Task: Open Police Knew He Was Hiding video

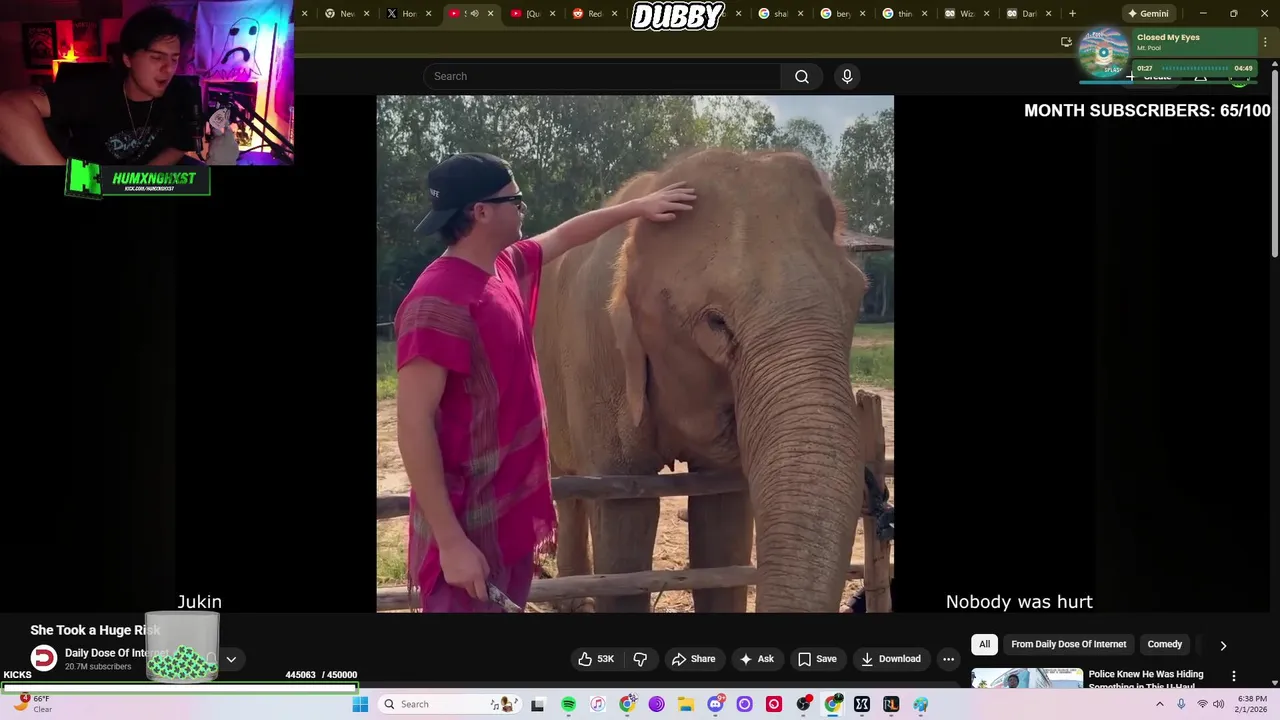Action: click(x=1145, y=678)
